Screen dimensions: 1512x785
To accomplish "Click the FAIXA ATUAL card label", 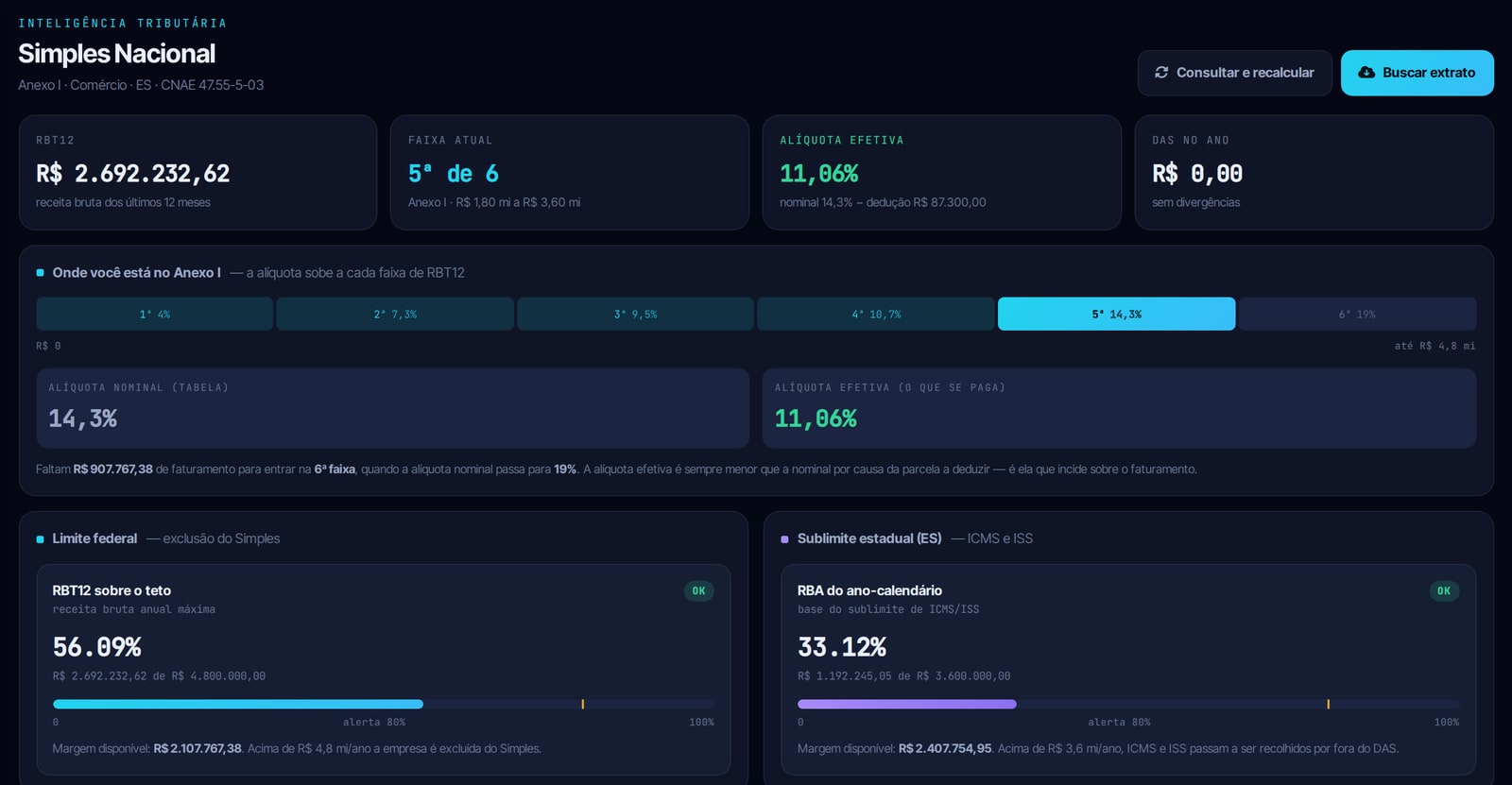I will [x=451, y=140].
